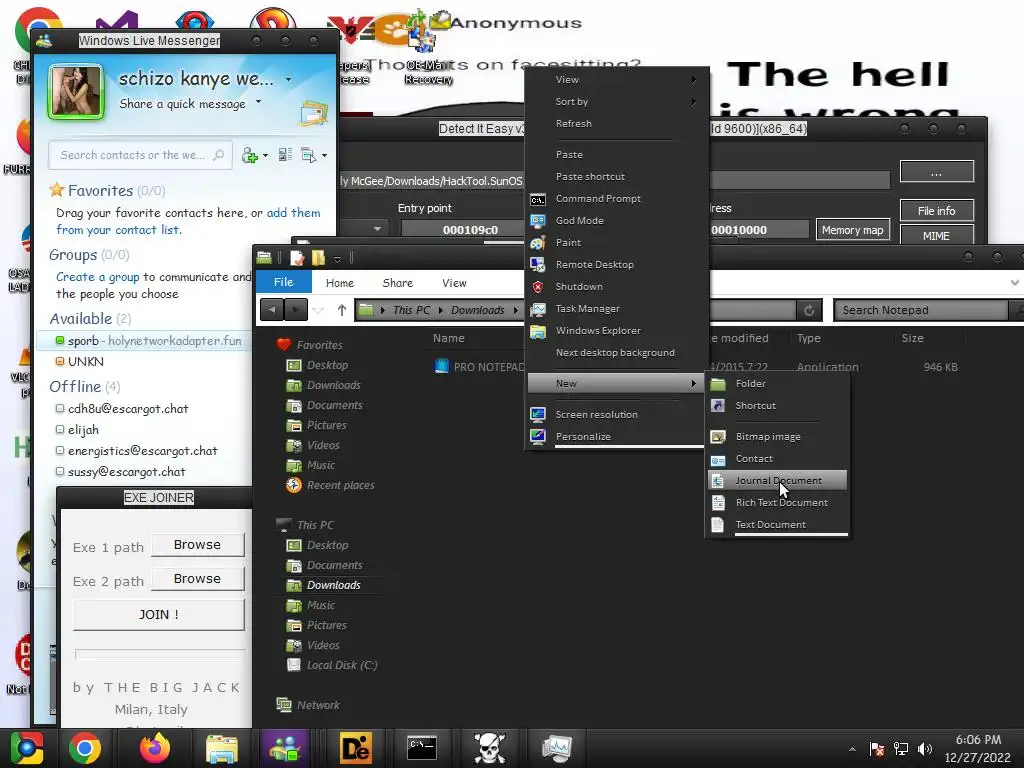Screen dimensions: 1024x768
Task: Click File info button in Detect It Easy
Action: coord(936,211)
